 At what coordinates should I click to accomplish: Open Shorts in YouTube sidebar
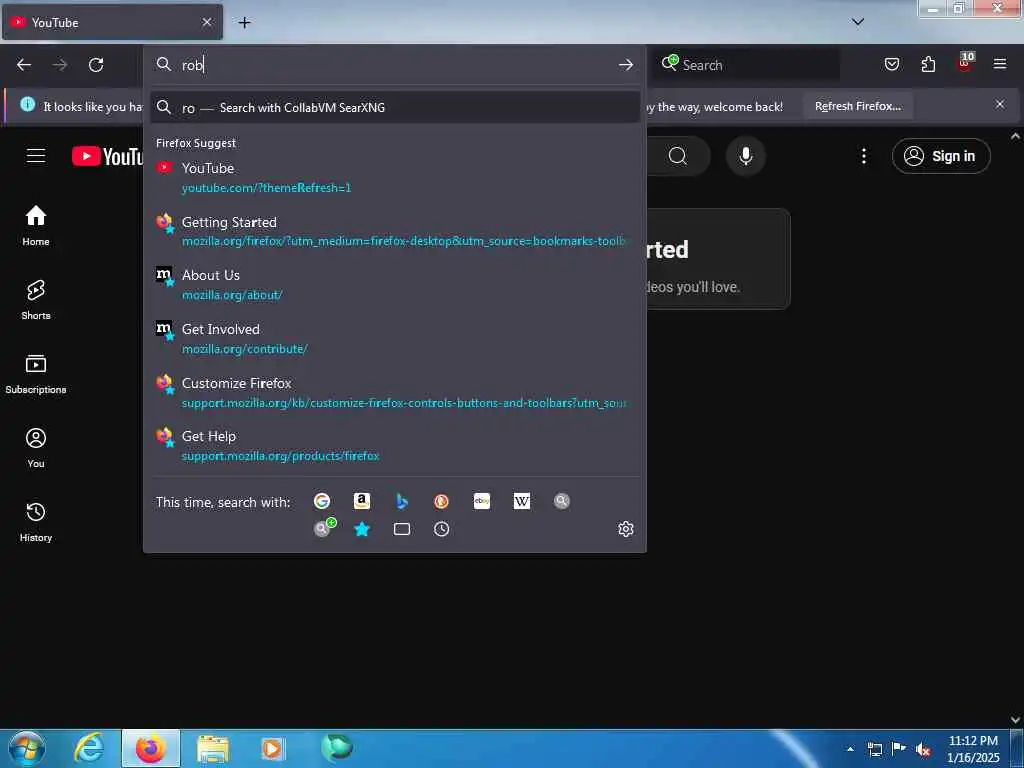click(36, 300)
